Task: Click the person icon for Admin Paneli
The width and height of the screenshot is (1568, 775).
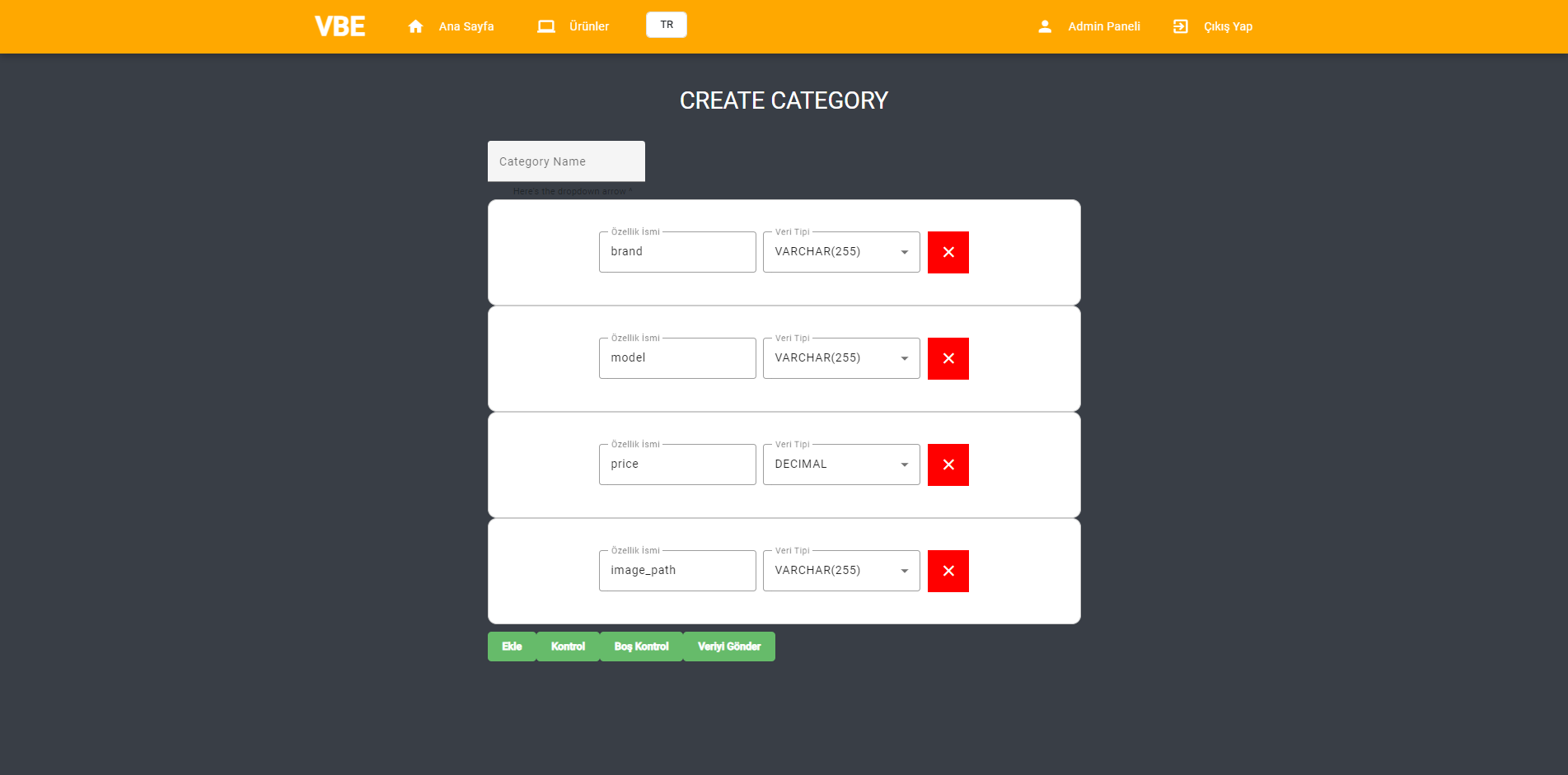Action: [1045, 26]
